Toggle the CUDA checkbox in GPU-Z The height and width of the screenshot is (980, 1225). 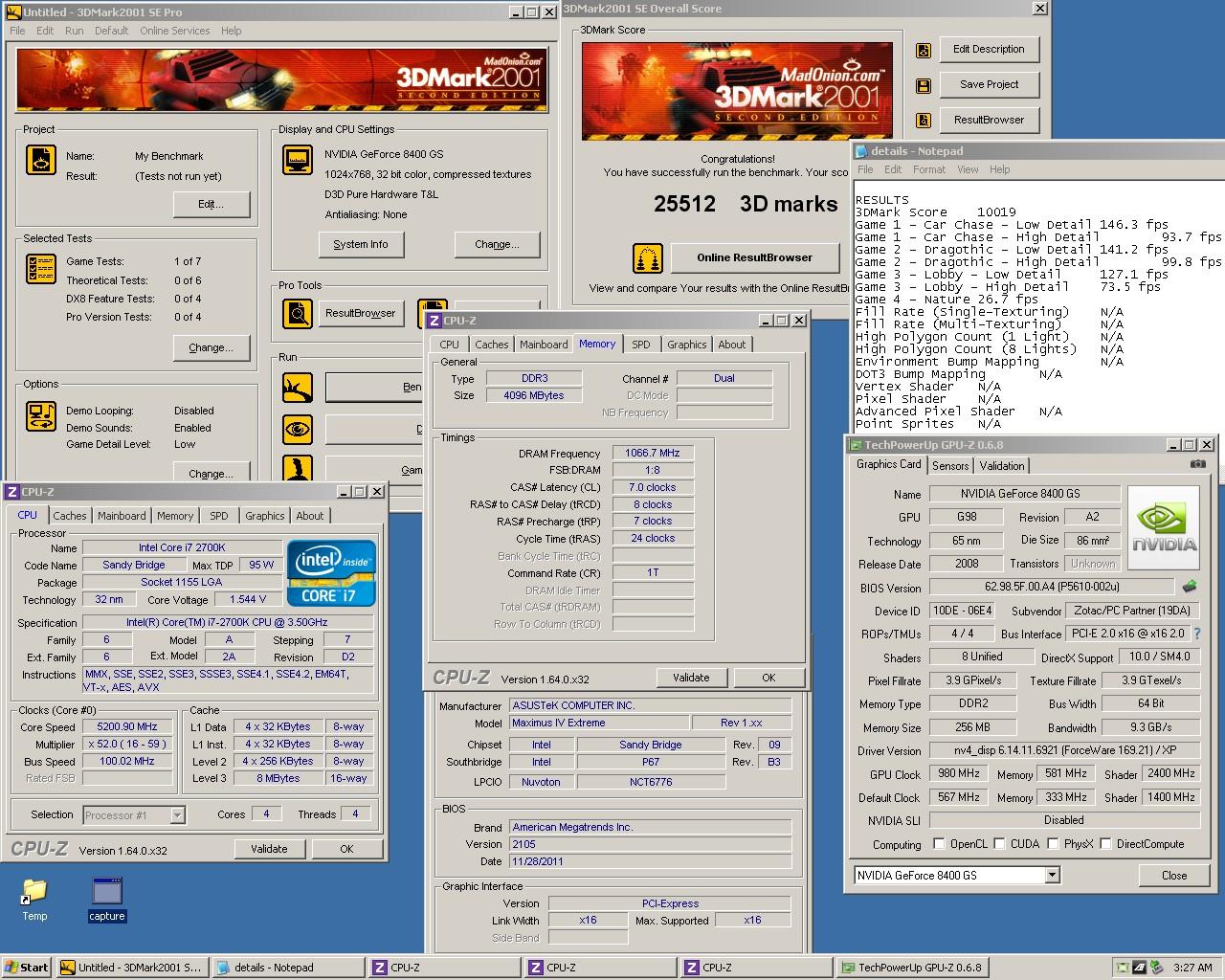pos(1000,844)
